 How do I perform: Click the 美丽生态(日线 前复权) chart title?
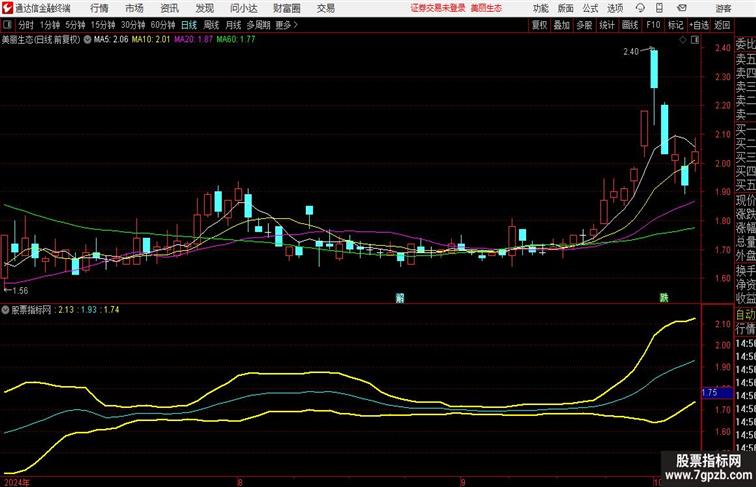pos(41,40)
